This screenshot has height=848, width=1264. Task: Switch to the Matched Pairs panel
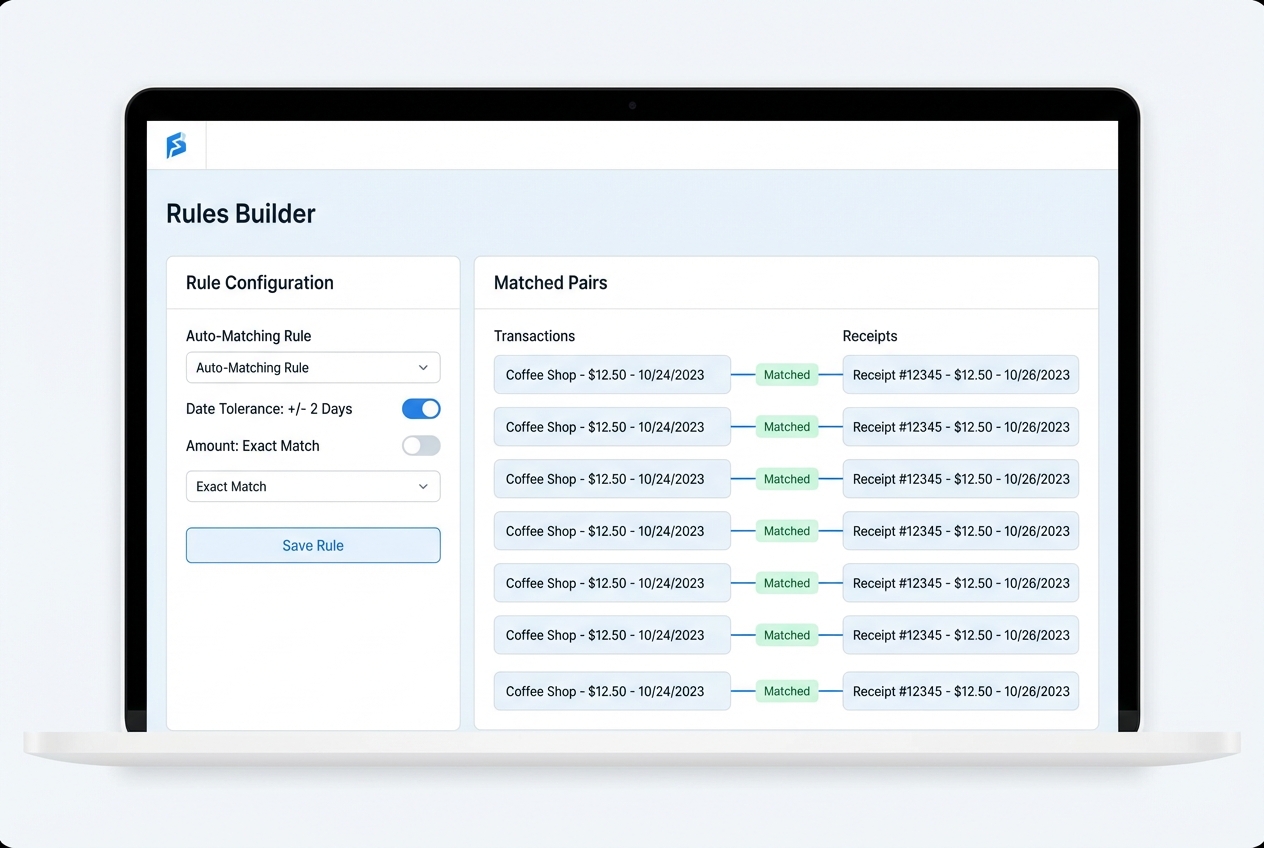pyautogui.click(x=550, y=283)
